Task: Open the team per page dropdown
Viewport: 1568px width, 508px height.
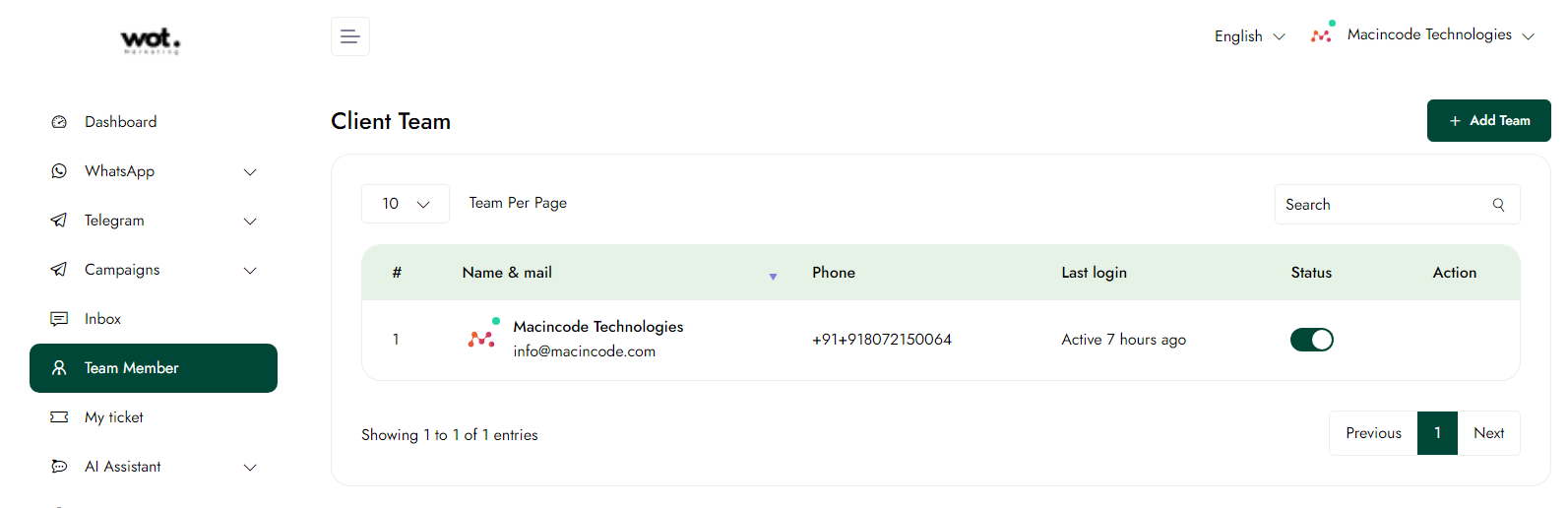Action: (406, 204)
